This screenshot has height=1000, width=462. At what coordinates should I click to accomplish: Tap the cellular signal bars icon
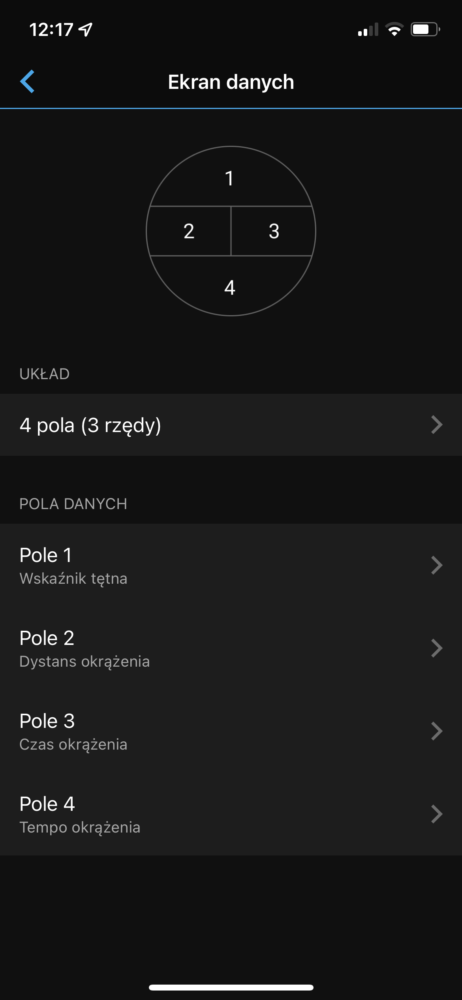coord(368,29)
